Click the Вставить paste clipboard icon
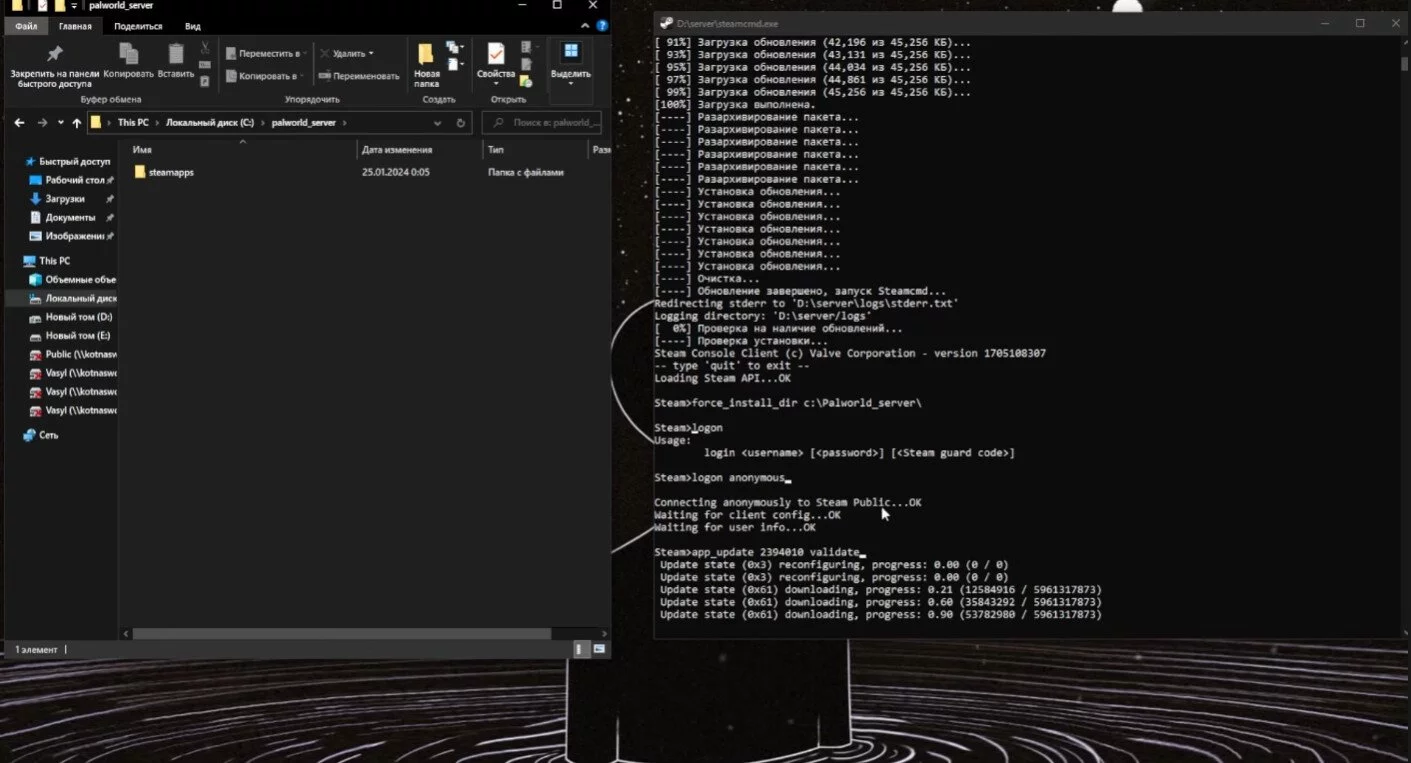The image size is (1411, 763). (x=176, y=53)
